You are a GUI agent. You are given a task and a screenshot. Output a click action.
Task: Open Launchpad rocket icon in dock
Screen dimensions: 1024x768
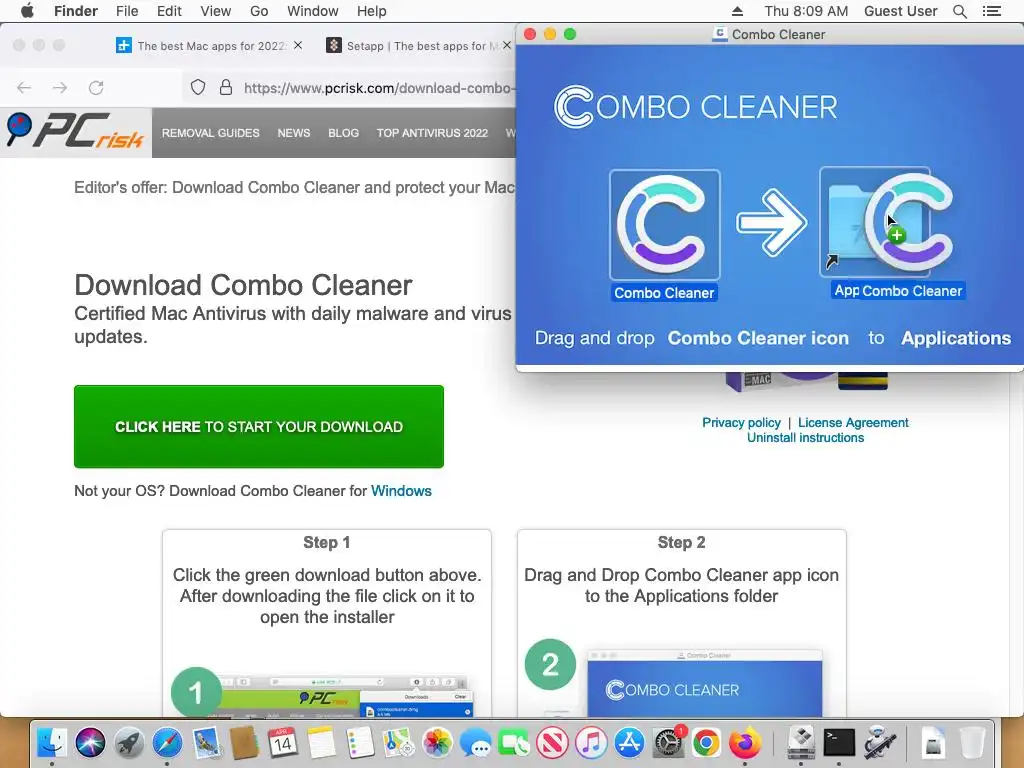click(x=129, y=743)
